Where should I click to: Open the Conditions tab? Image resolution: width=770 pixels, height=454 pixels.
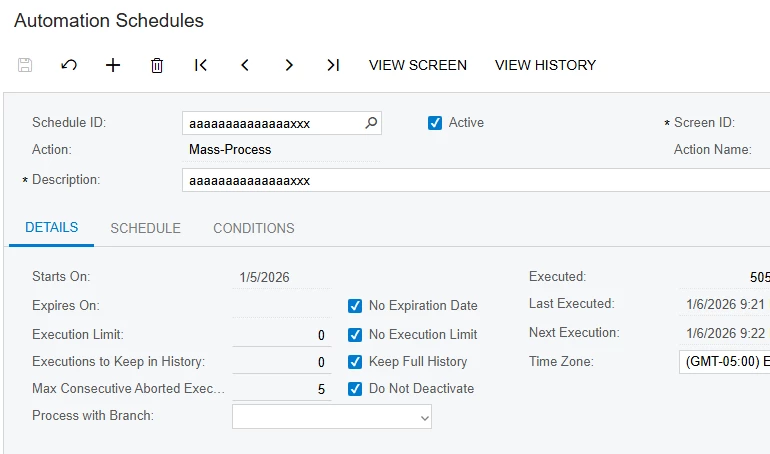(x=254, y=228)
